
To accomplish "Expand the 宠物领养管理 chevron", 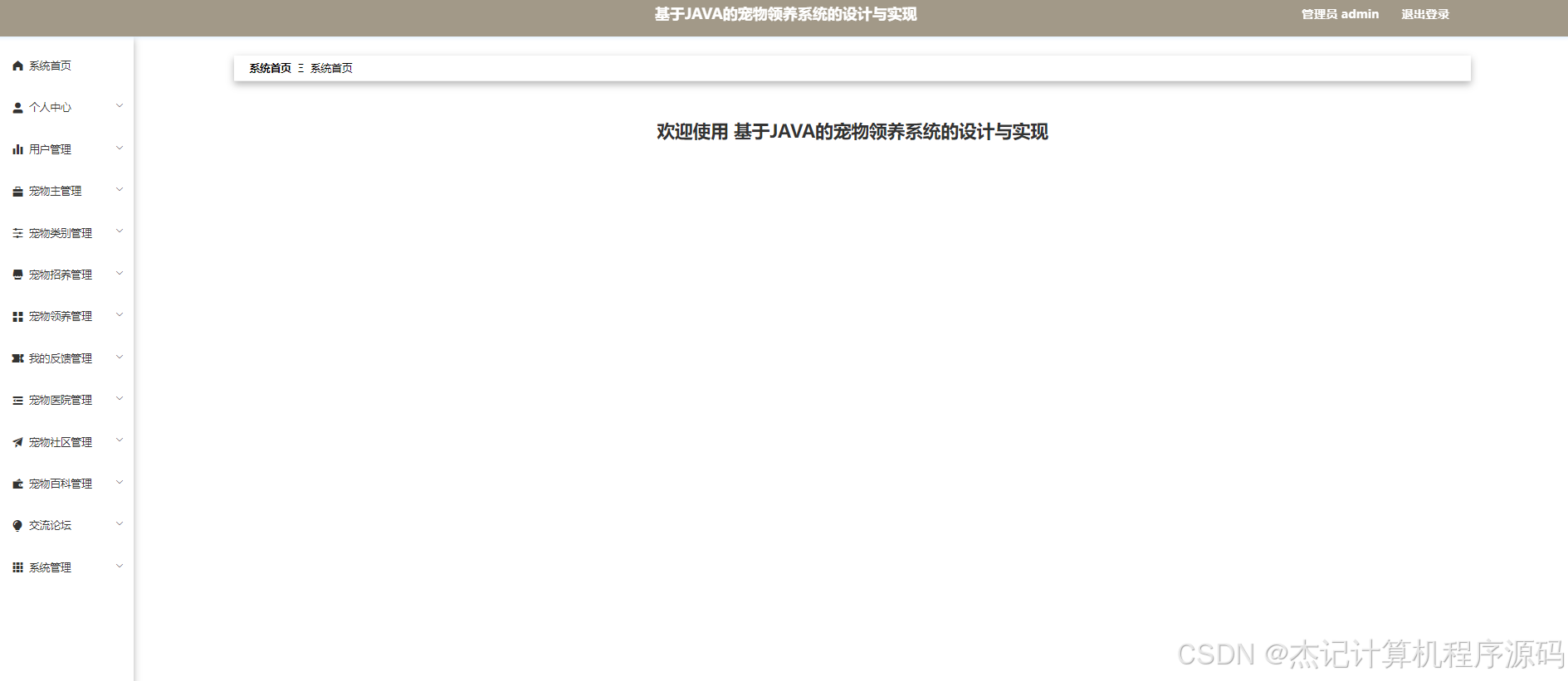I will pos(120,315).
